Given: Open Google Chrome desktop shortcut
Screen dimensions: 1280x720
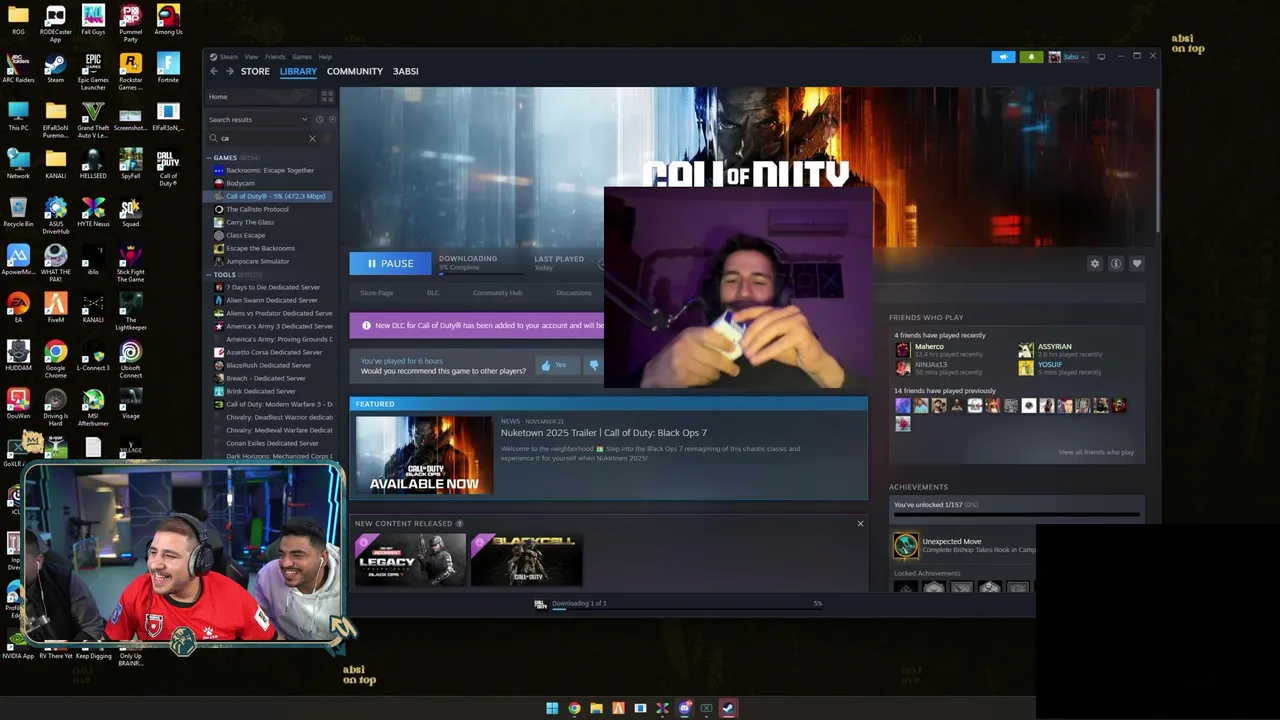Looking at the screenshot, I should coord(56,360).
